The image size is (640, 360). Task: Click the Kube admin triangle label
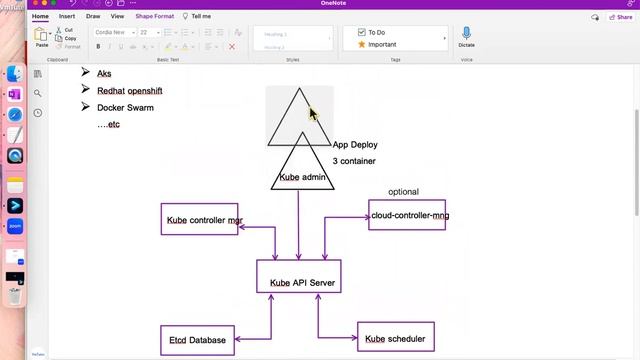pyautogui.click(x=302, y=177)
